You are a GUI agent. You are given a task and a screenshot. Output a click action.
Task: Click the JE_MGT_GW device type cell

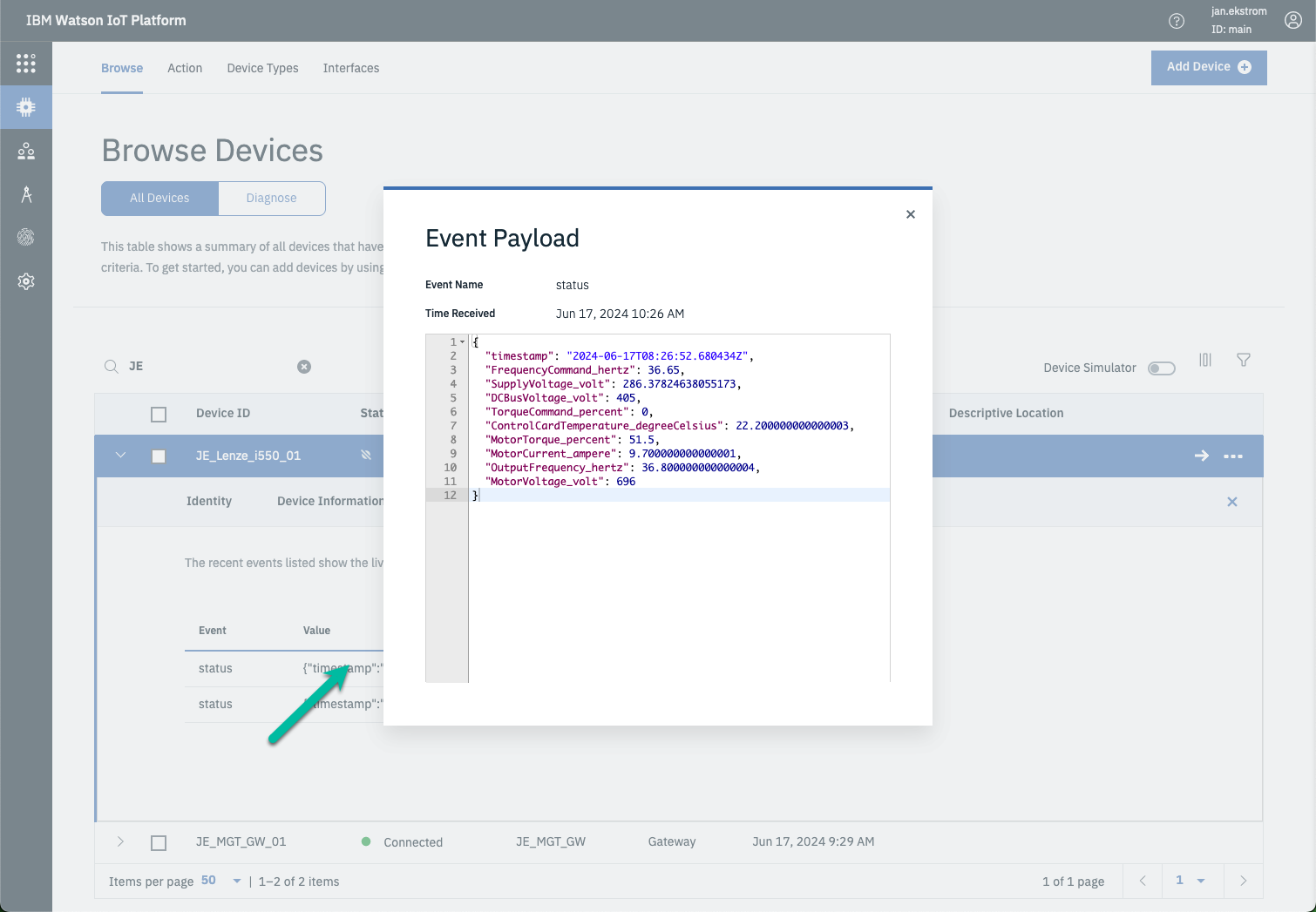[551, 841]
